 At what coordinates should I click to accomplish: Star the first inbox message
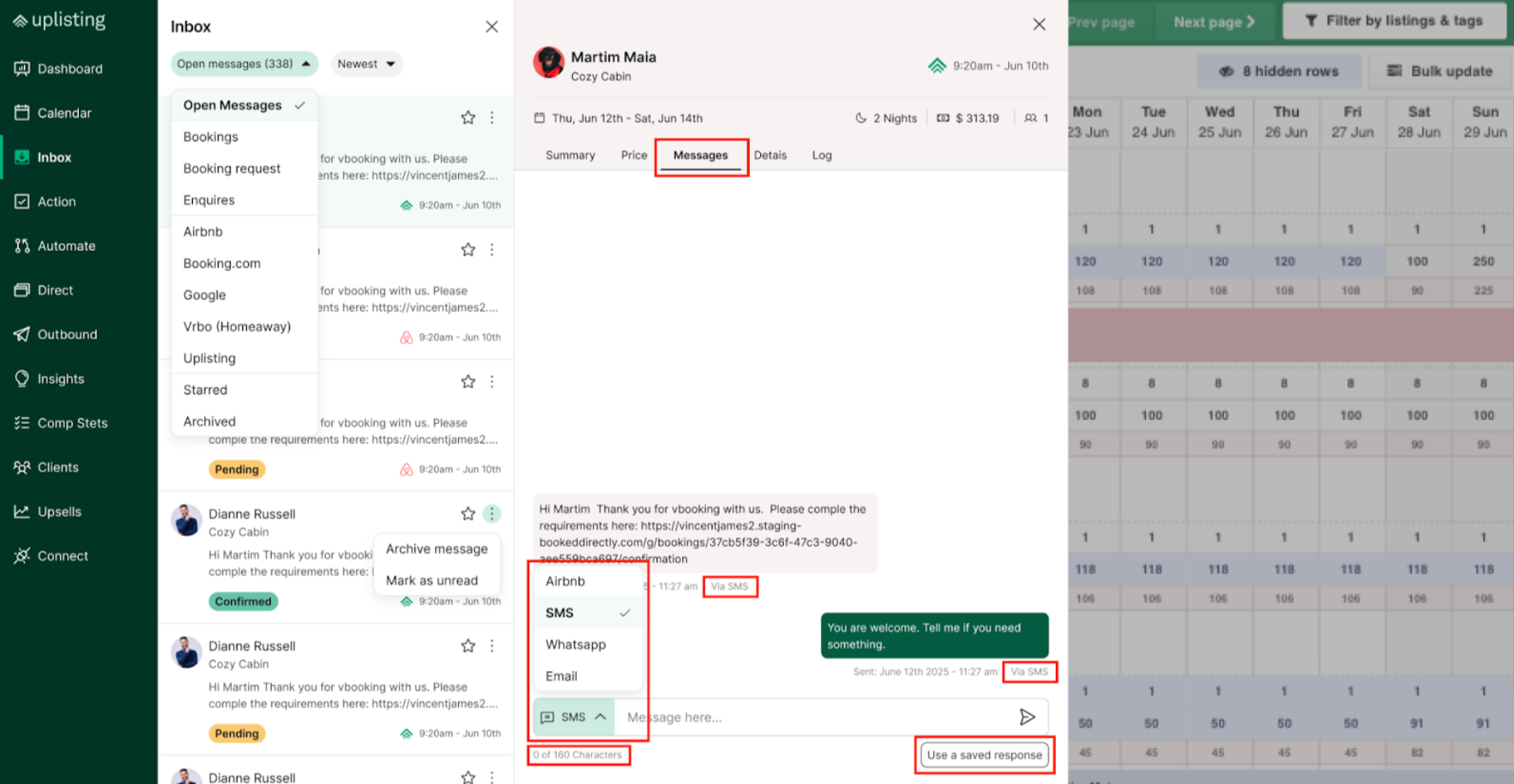click(x=468, y=118)
